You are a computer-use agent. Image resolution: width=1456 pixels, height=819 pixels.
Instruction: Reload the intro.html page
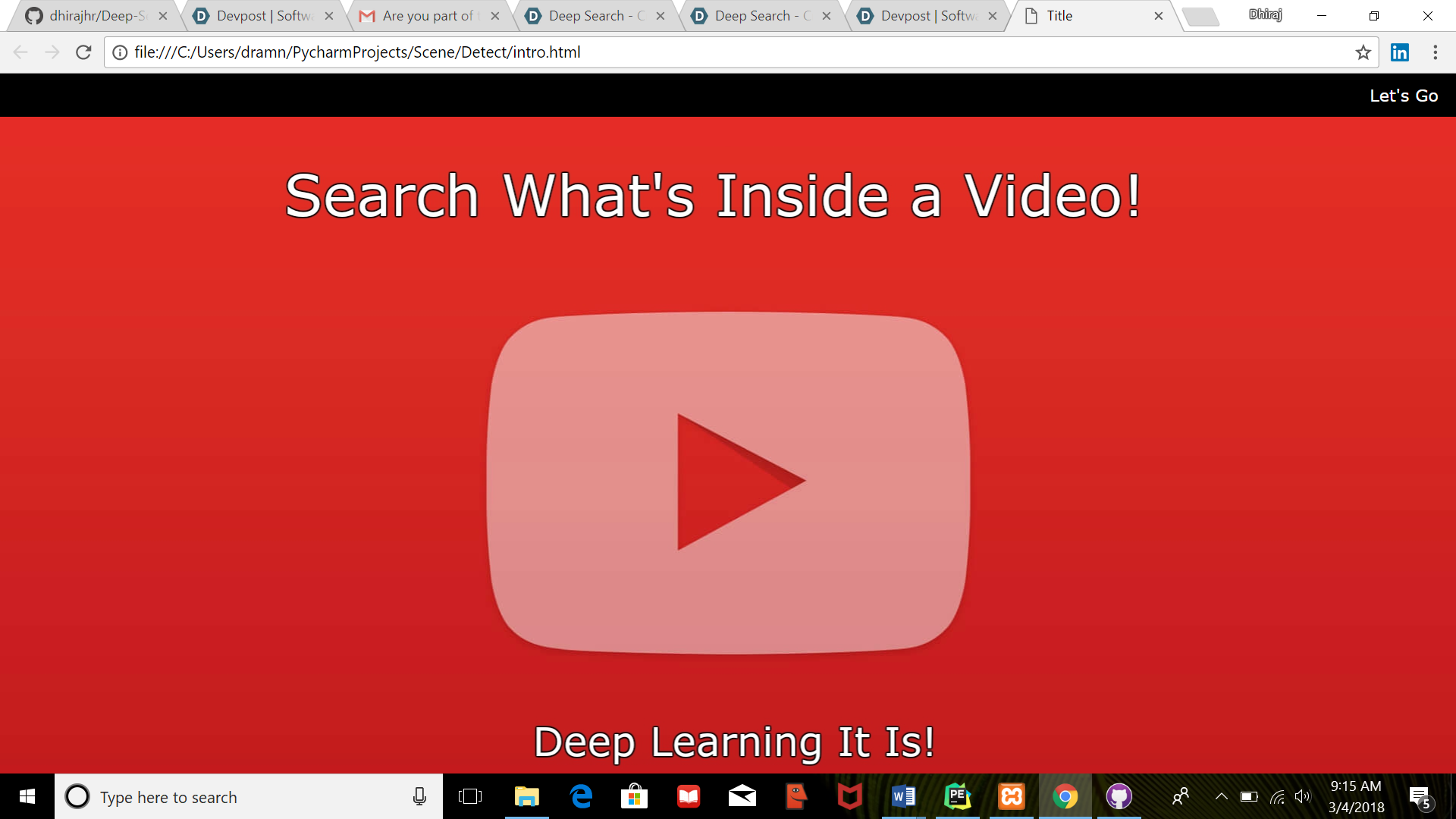83,52
